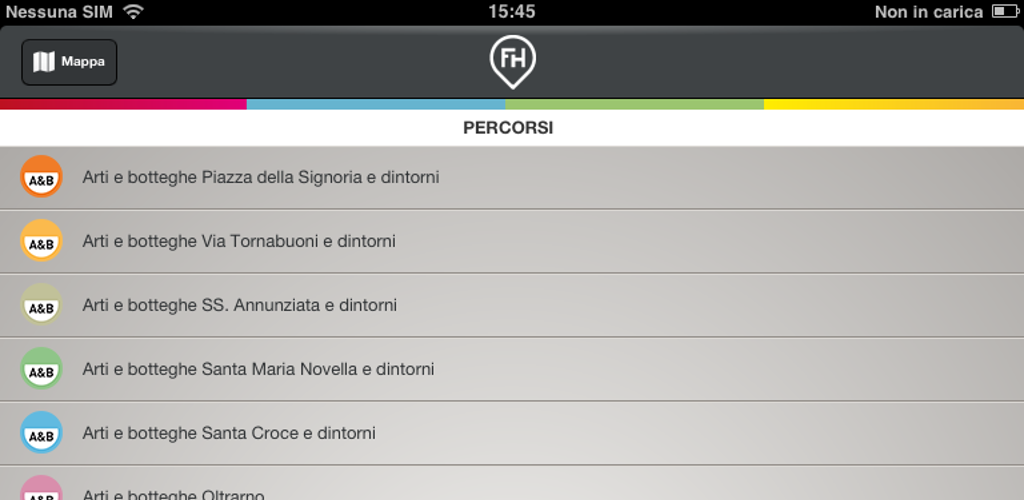Select Arti e botteghe SS. Annunziata route
This screenshot has width=1024, height=500.
click(x=239, y=305)
